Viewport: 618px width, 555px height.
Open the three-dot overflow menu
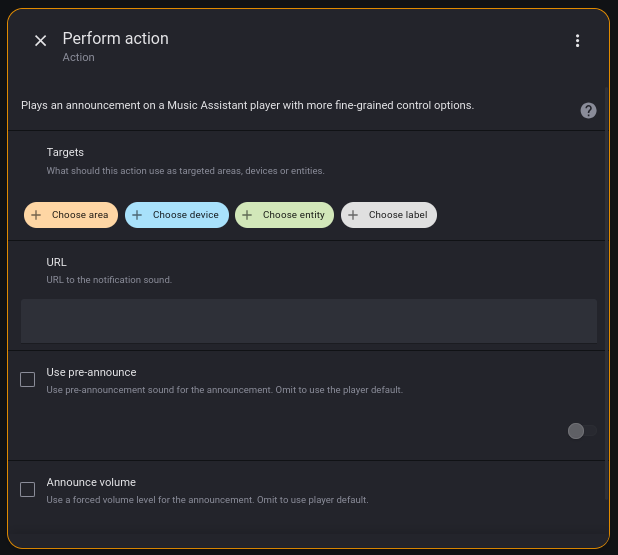tap(577, 41)
